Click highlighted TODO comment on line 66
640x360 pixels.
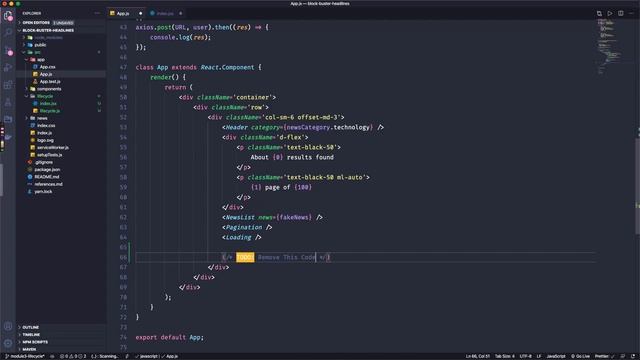coord(245,257)
